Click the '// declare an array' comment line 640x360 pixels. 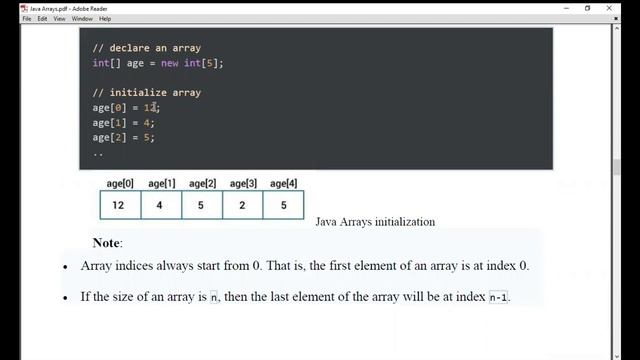(147, 48)
